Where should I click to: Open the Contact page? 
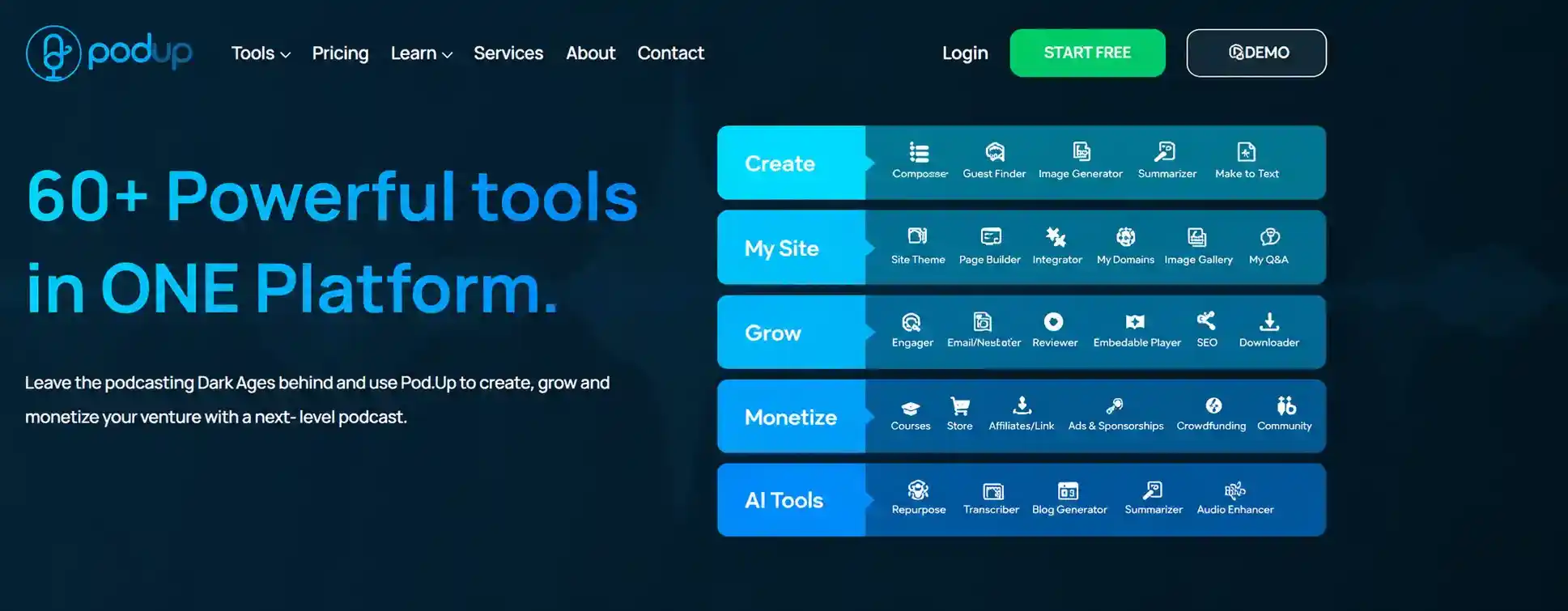click(x=671, y=53)
